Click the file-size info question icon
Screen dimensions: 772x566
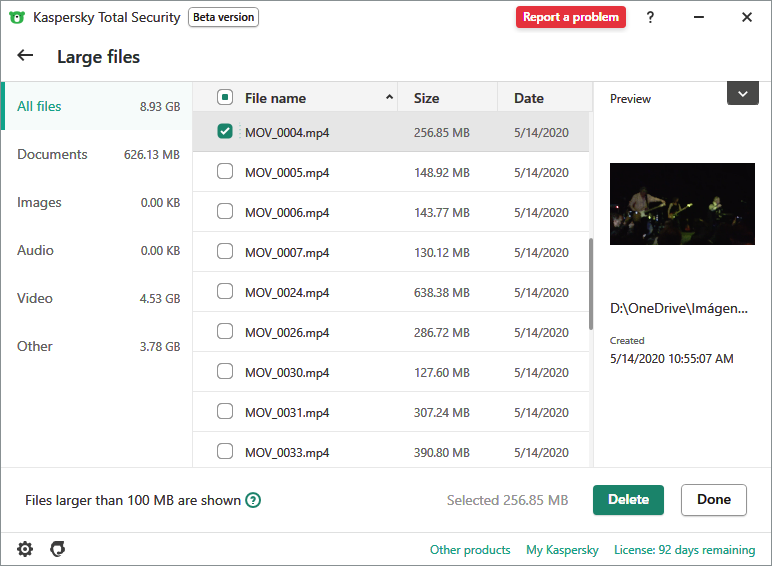[x=253, y=500]
